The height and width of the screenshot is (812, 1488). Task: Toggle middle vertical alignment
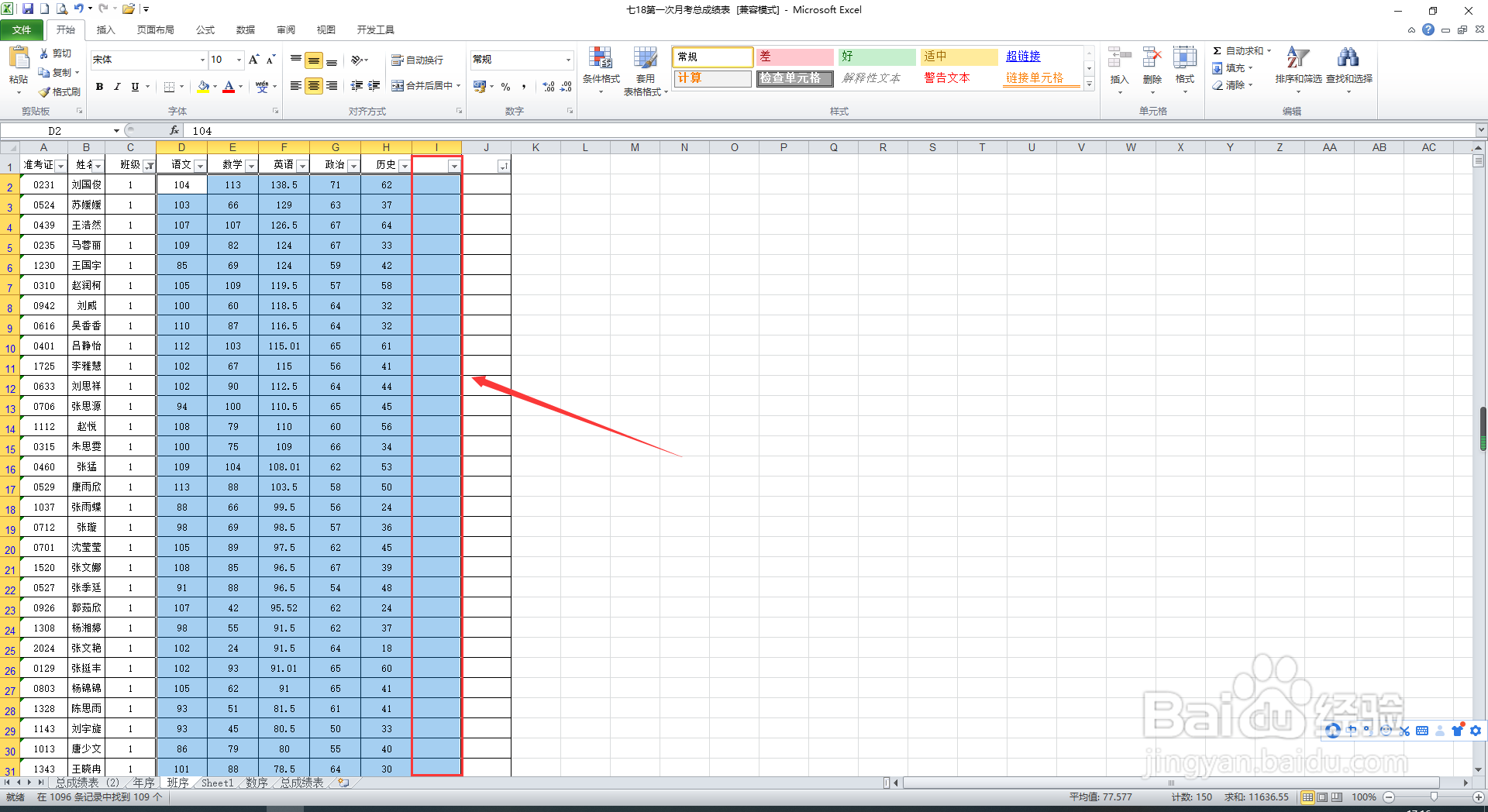click(x=314, y=60)
